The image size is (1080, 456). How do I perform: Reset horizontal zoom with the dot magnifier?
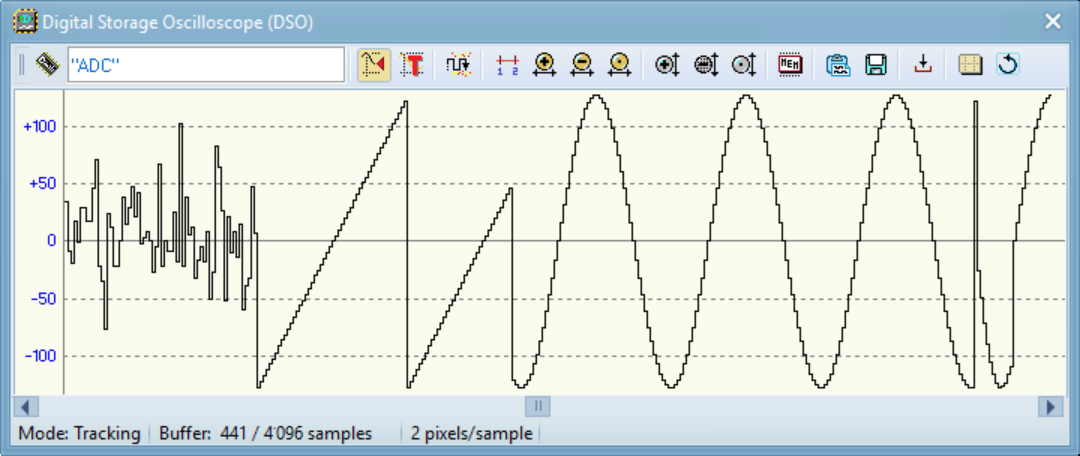click(x=620, y=65)
